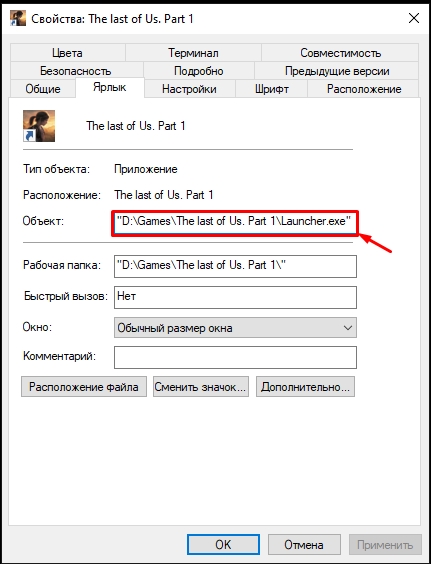
Task: Open the Шрифт tab
Action: tap(271, 88)
